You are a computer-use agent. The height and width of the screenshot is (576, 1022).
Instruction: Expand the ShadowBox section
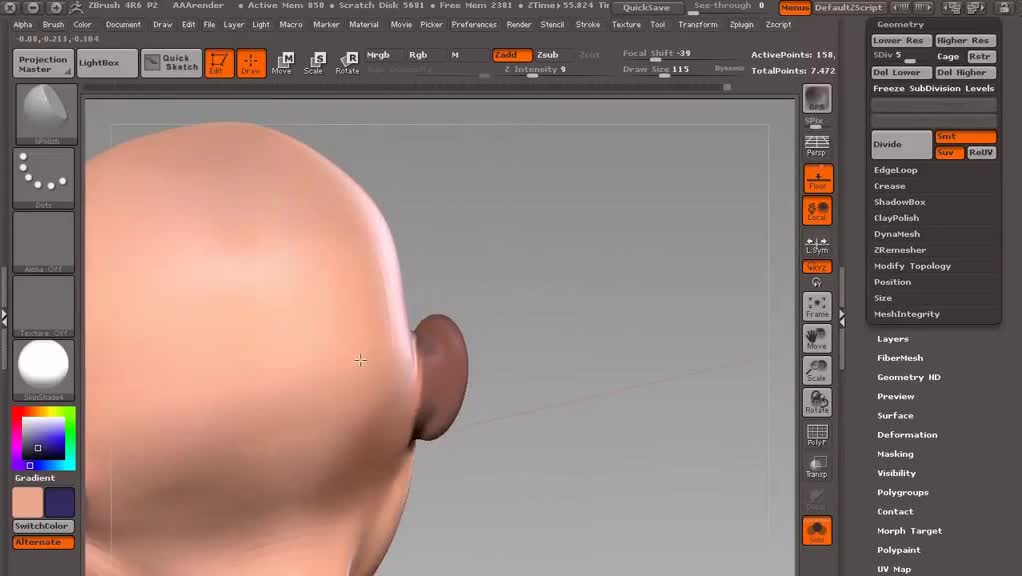tap(899, 202)
